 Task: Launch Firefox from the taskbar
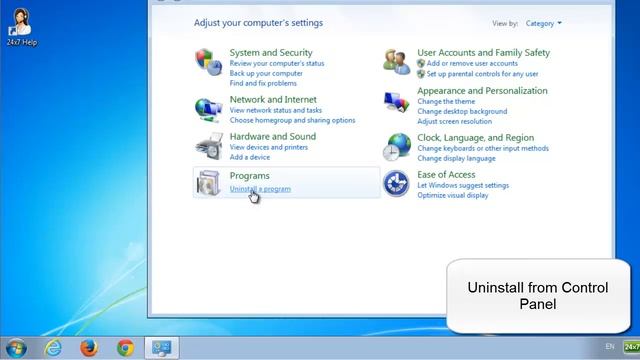tap(89, 348)
